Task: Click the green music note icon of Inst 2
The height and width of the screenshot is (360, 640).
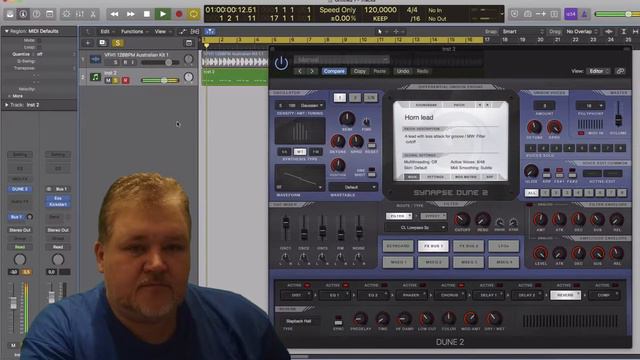Action: (96, 77)
